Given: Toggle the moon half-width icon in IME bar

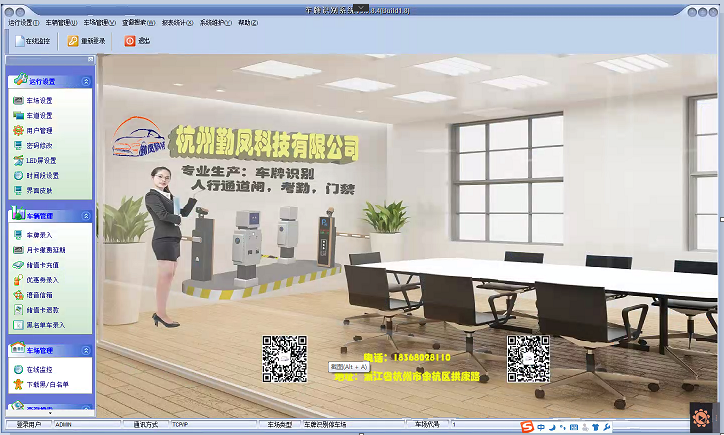Looking at the screenshot, I should click(x=552, y=427).
